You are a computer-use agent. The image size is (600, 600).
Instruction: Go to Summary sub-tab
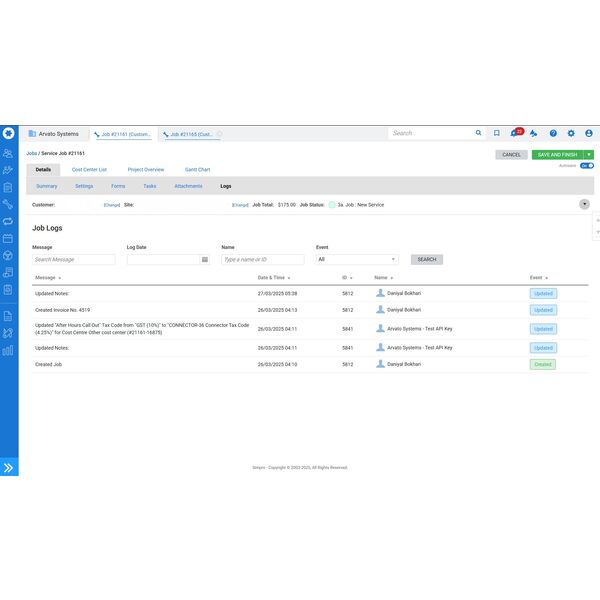click(x=47, y=186)
